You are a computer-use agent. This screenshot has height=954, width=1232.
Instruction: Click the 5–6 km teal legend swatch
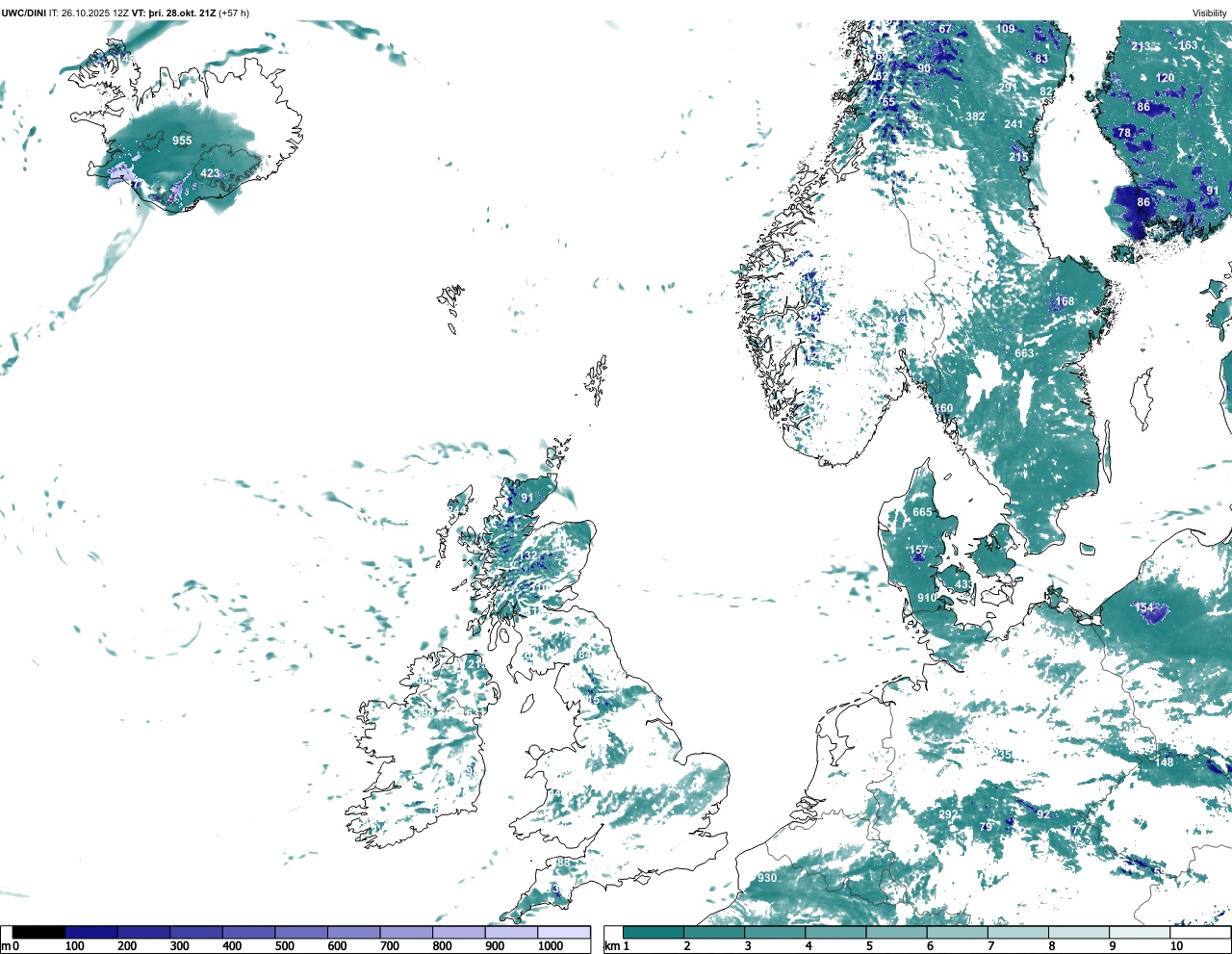click(x=897, y=932)
